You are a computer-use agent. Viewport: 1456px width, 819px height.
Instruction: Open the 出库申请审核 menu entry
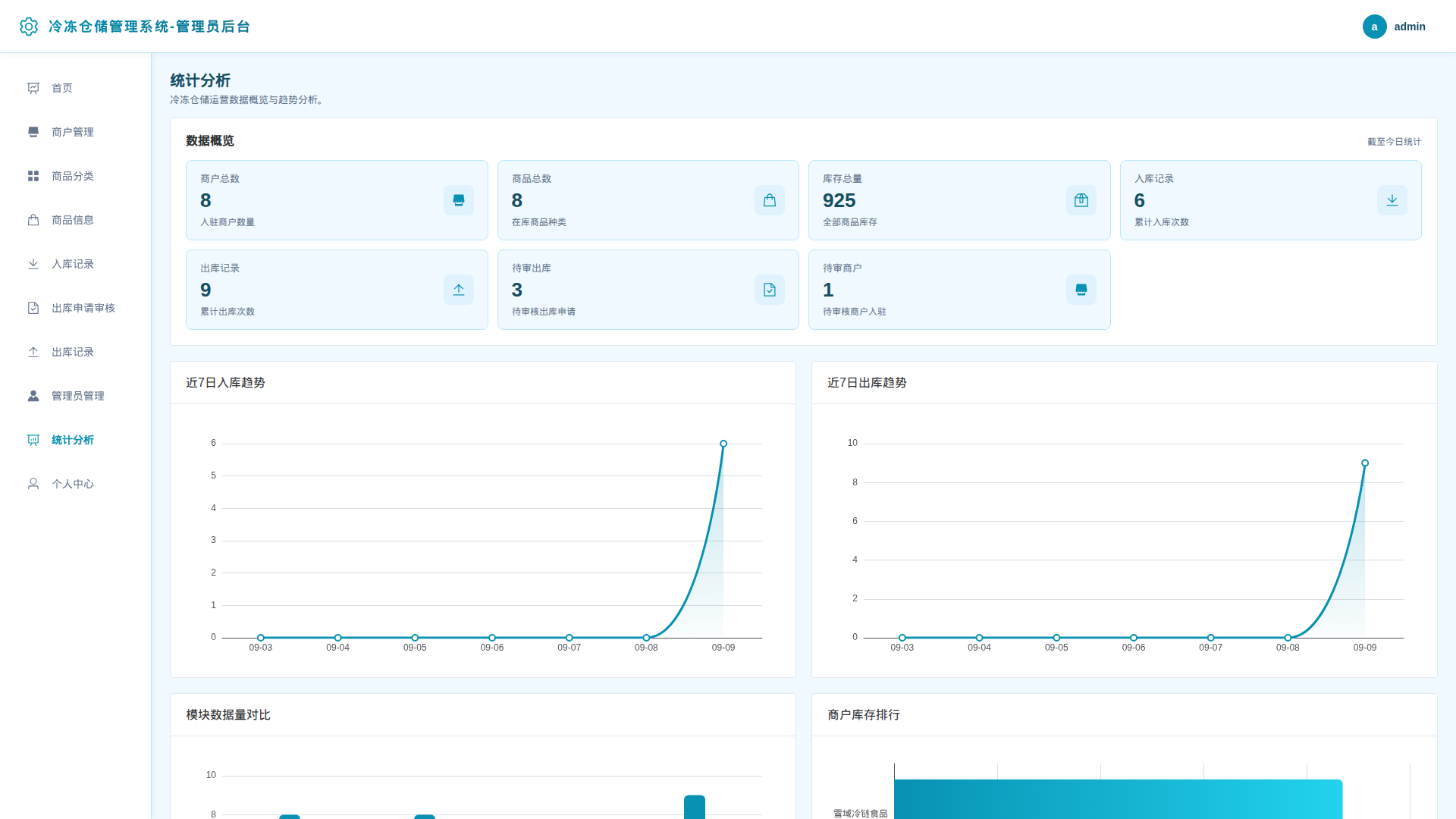tap(76, 308)
